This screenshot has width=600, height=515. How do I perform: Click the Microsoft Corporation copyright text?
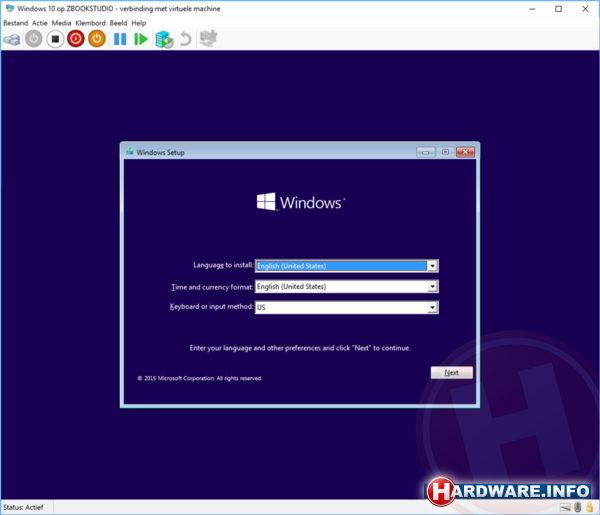[200, 378]
